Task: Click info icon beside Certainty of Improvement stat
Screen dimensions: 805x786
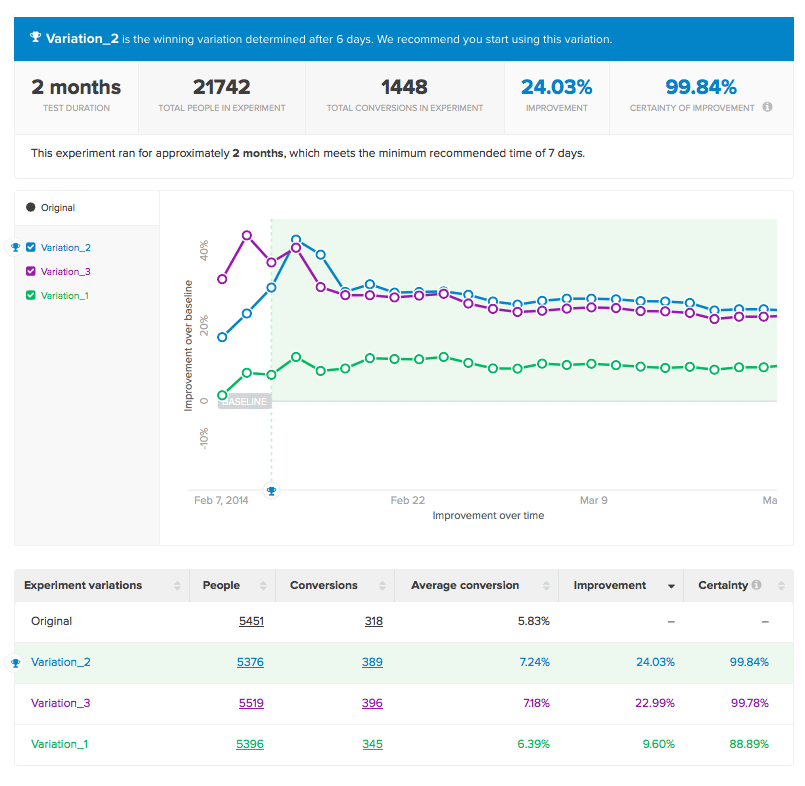Action: tap(767, 107)
